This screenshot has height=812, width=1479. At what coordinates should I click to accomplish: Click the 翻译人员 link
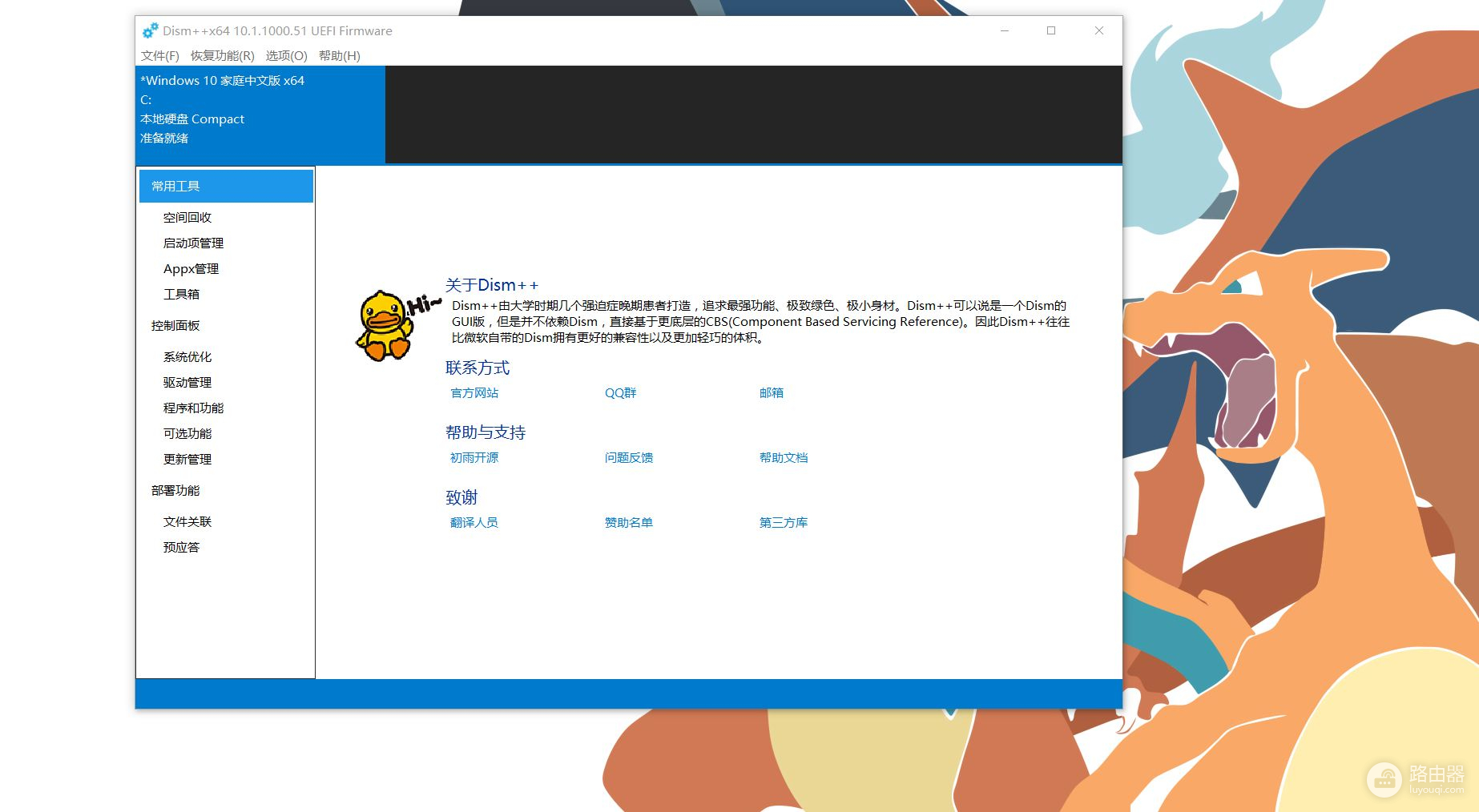(x=474, y=522)
